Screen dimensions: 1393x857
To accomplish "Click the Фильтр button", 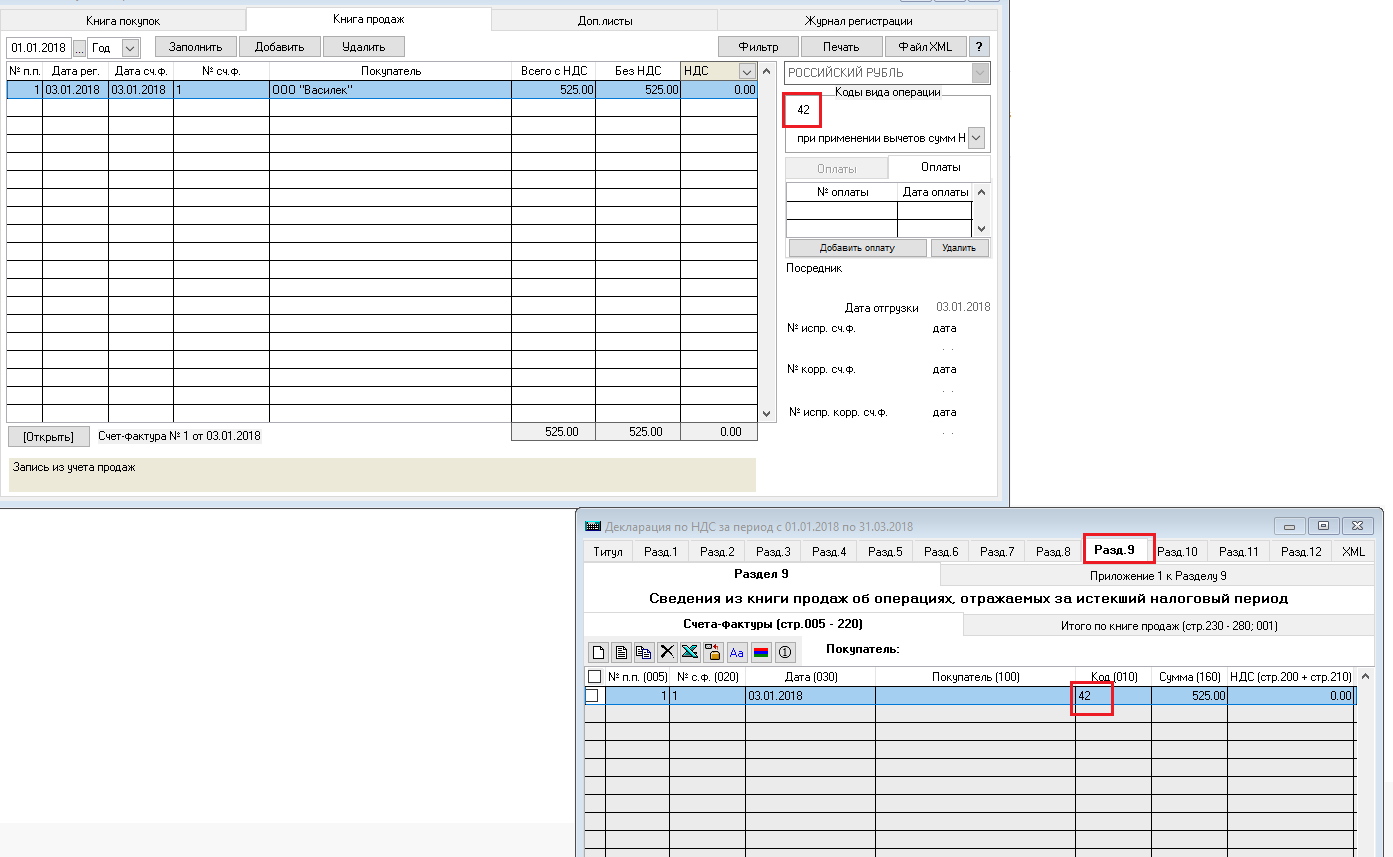I will pos(758,47).
